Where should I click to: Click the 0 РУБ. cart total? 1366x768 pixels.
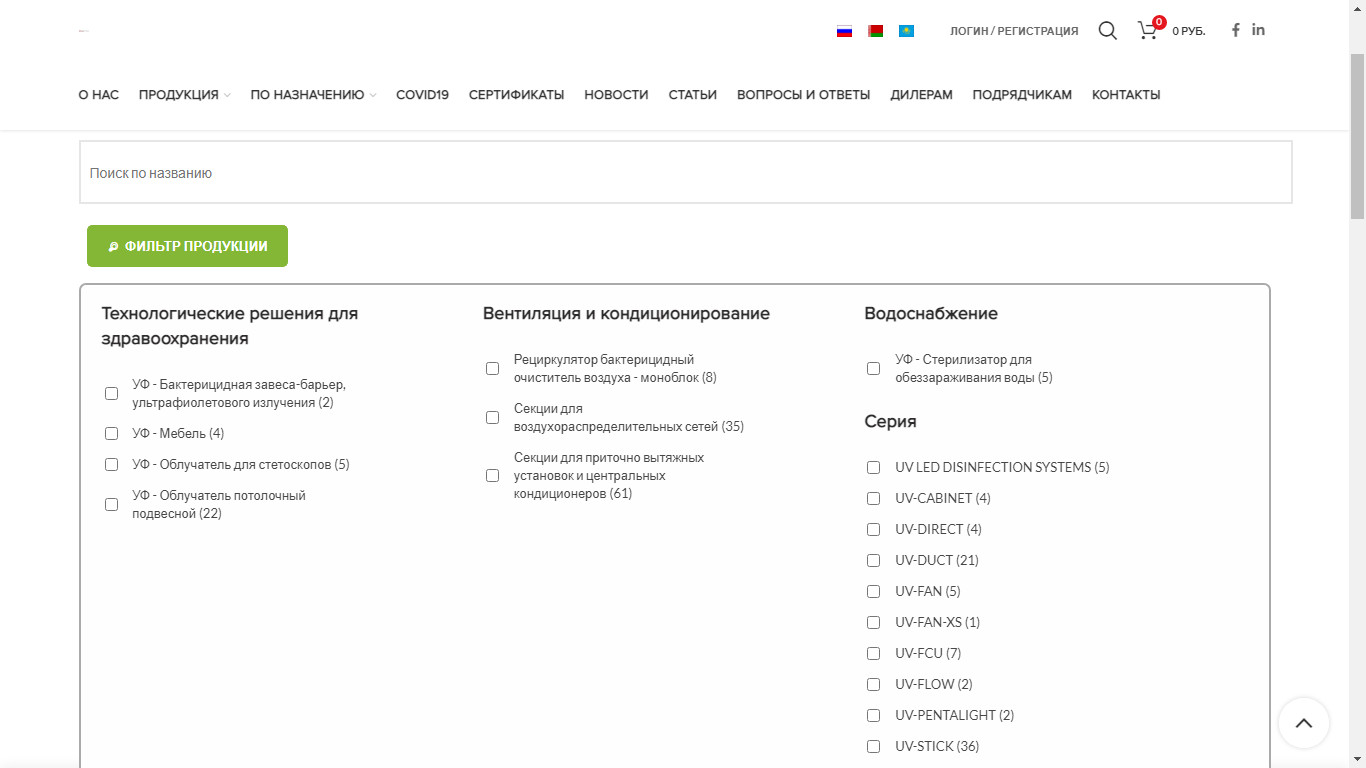tap(1189, 32)
